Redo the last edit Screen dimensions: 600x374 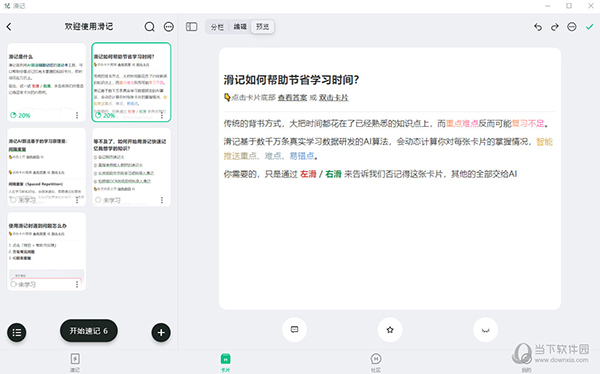(x=555, y=27)
